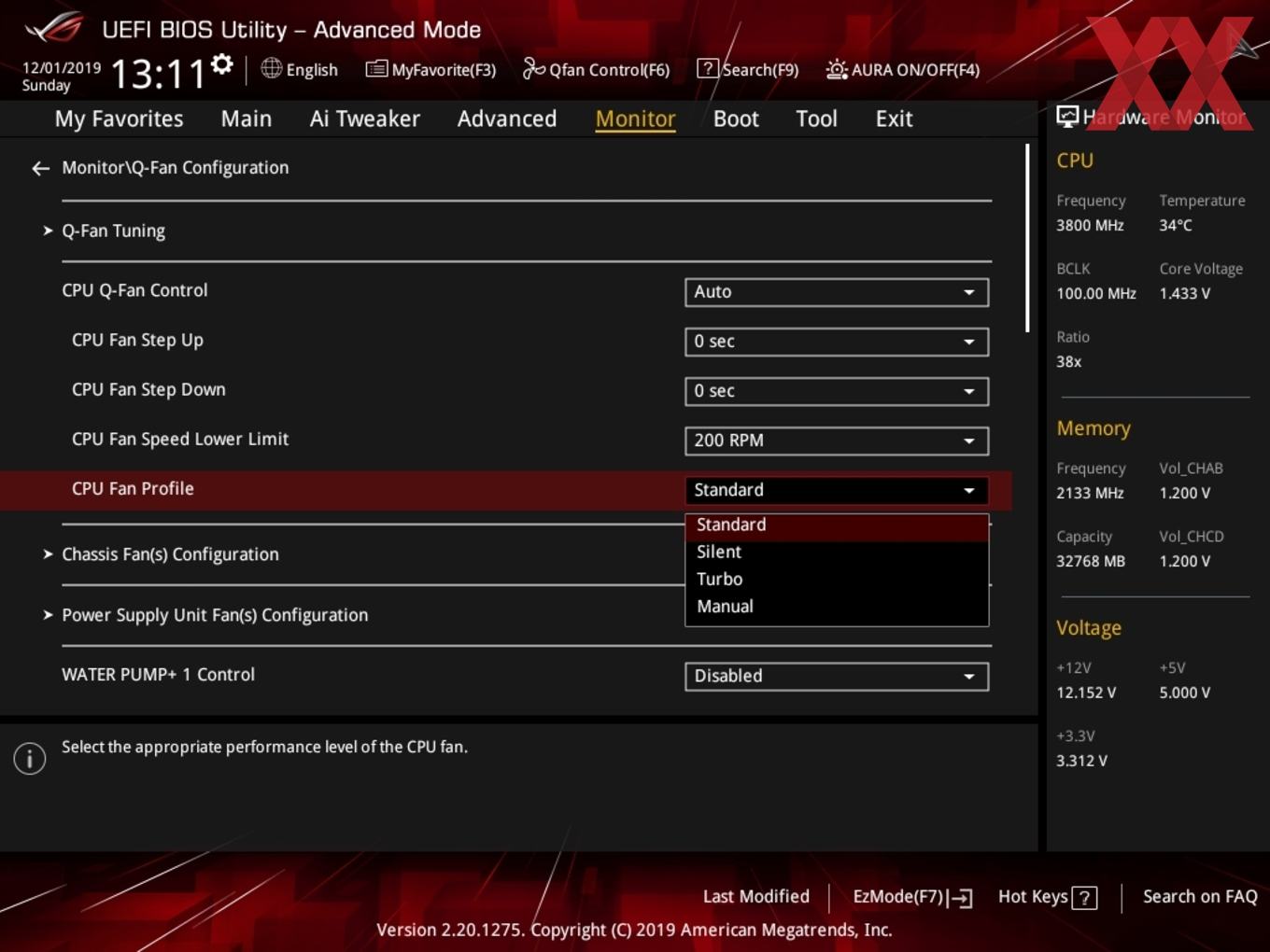Open the CPU Q-Fan Control dropdown
The image size is (1270, 952).
click(837, 292)
